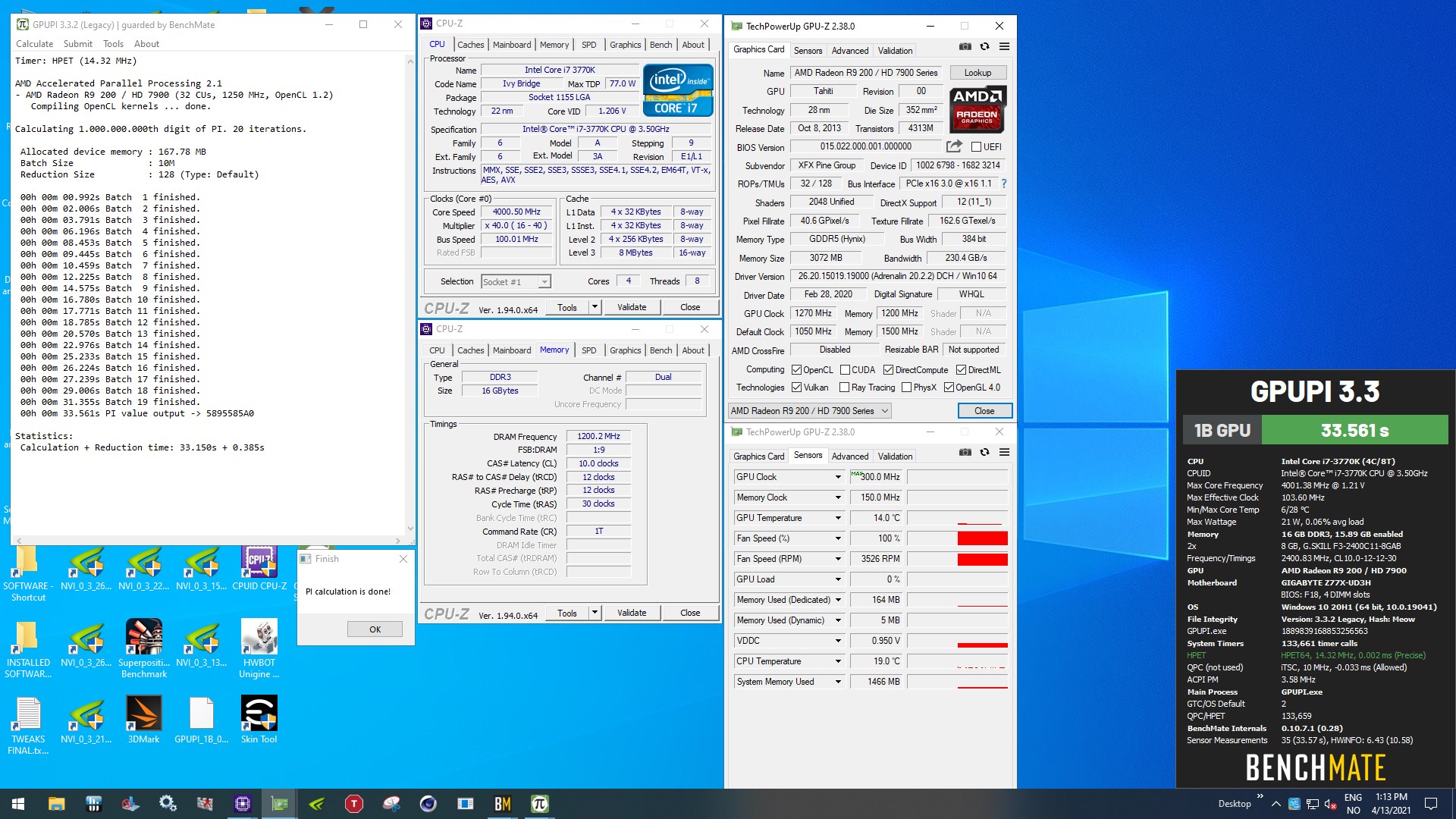
Task: Open the GPUPI_1B_0 file on desktop
Action: 202,720
